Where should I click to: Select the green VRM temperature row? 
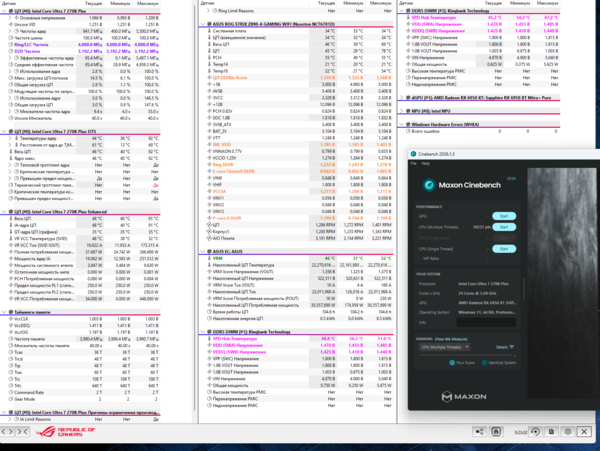click(x=296, y=258)
